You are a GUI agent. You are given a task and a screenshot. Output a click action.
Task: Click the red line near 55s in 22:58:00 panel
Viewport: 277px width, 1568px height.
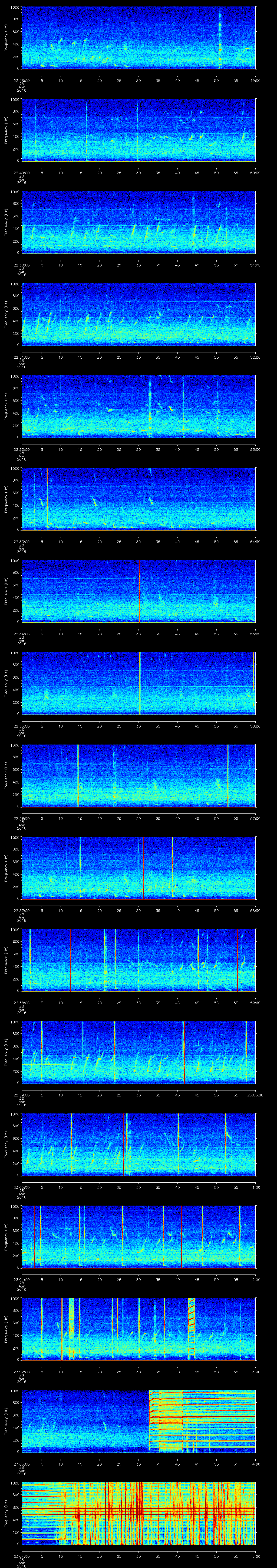238,959
